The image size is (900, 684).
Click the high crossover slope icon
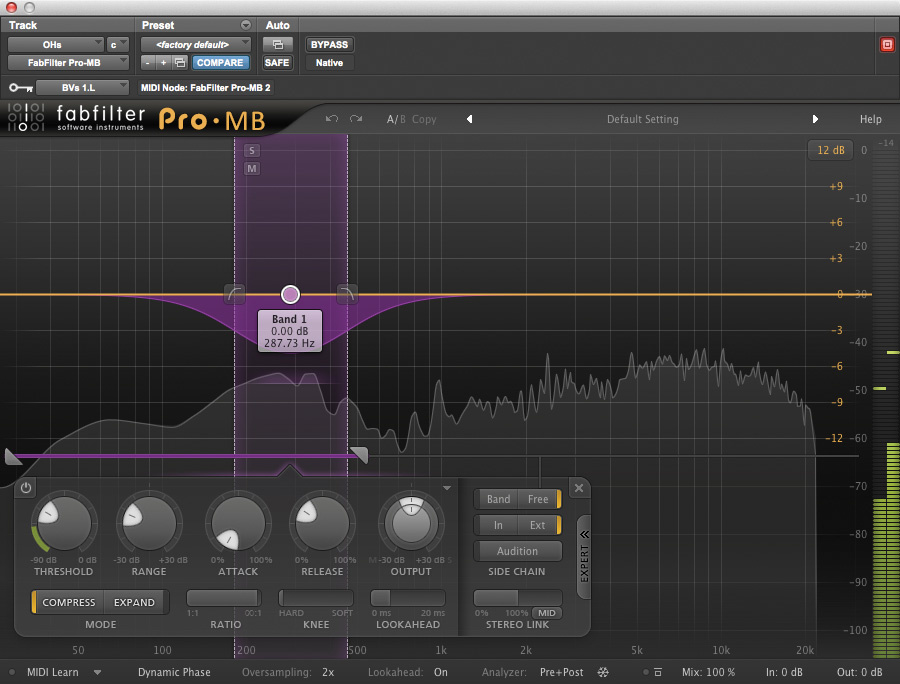coord(347,294)
